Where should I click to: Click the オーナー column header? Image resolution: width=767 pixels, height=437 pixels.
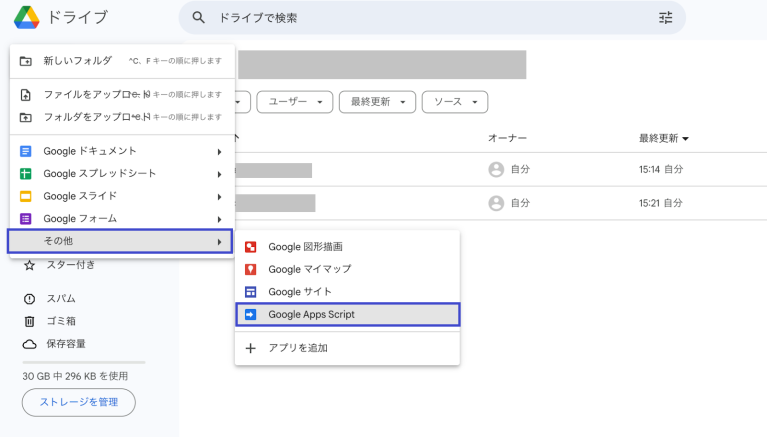(507, 138)
